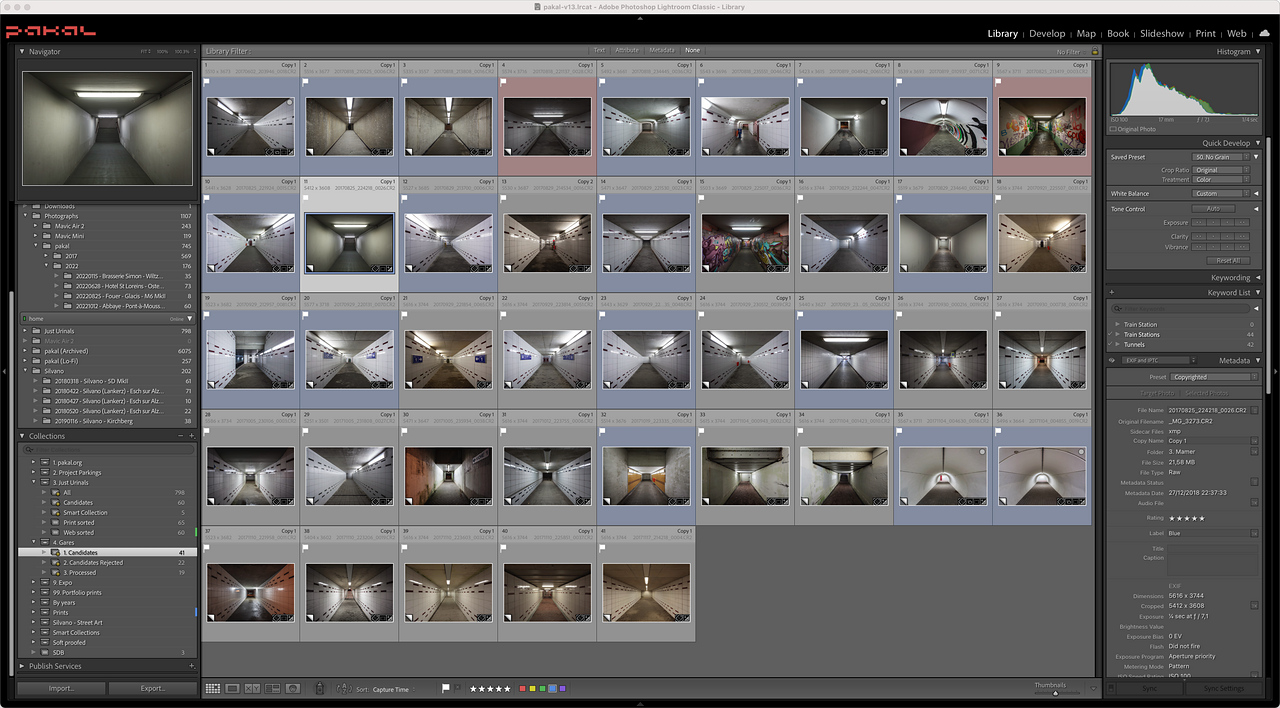Switch to Loupe view using its toolbar icon

(x=232, y=689)
